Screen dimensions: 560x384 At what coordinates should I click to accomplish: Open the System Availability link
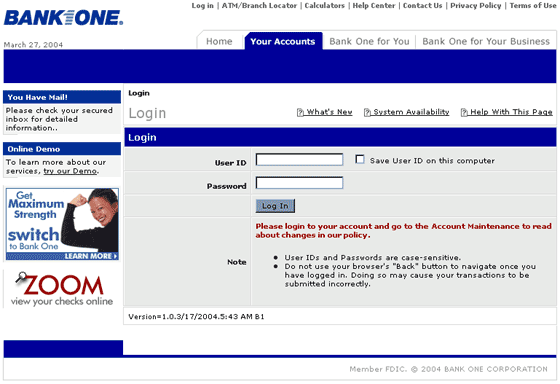point(411,112)
